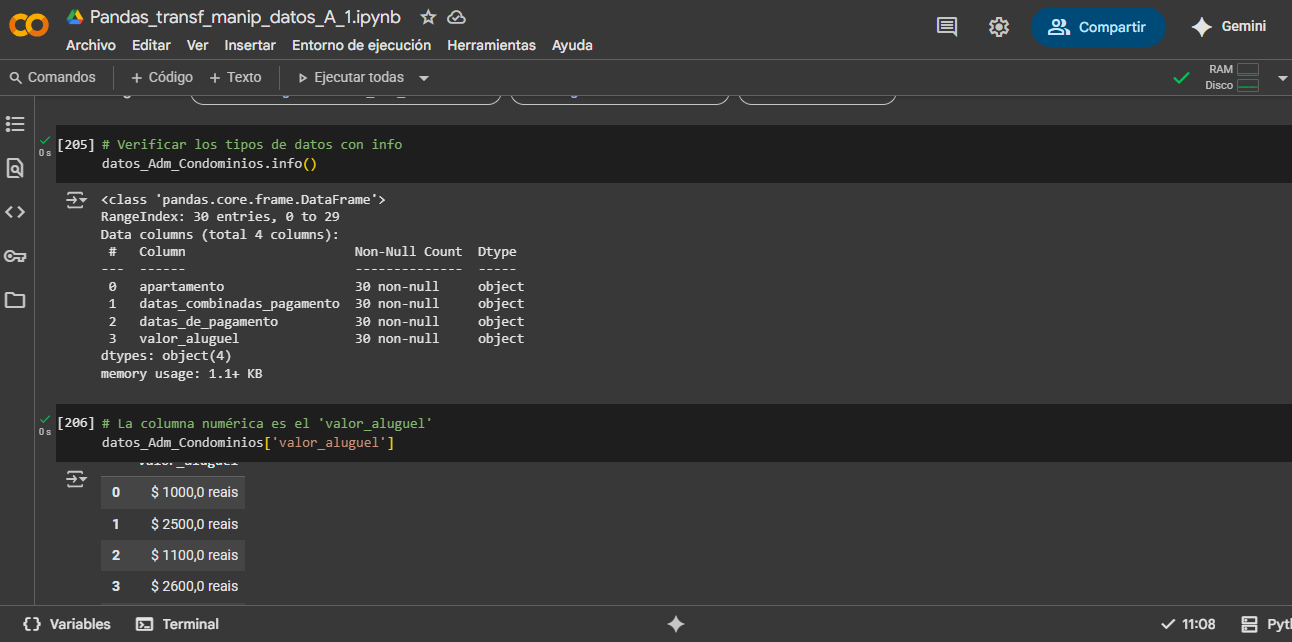
Task: Run all cells with Ejecutar todas
Action: point(351,77)
